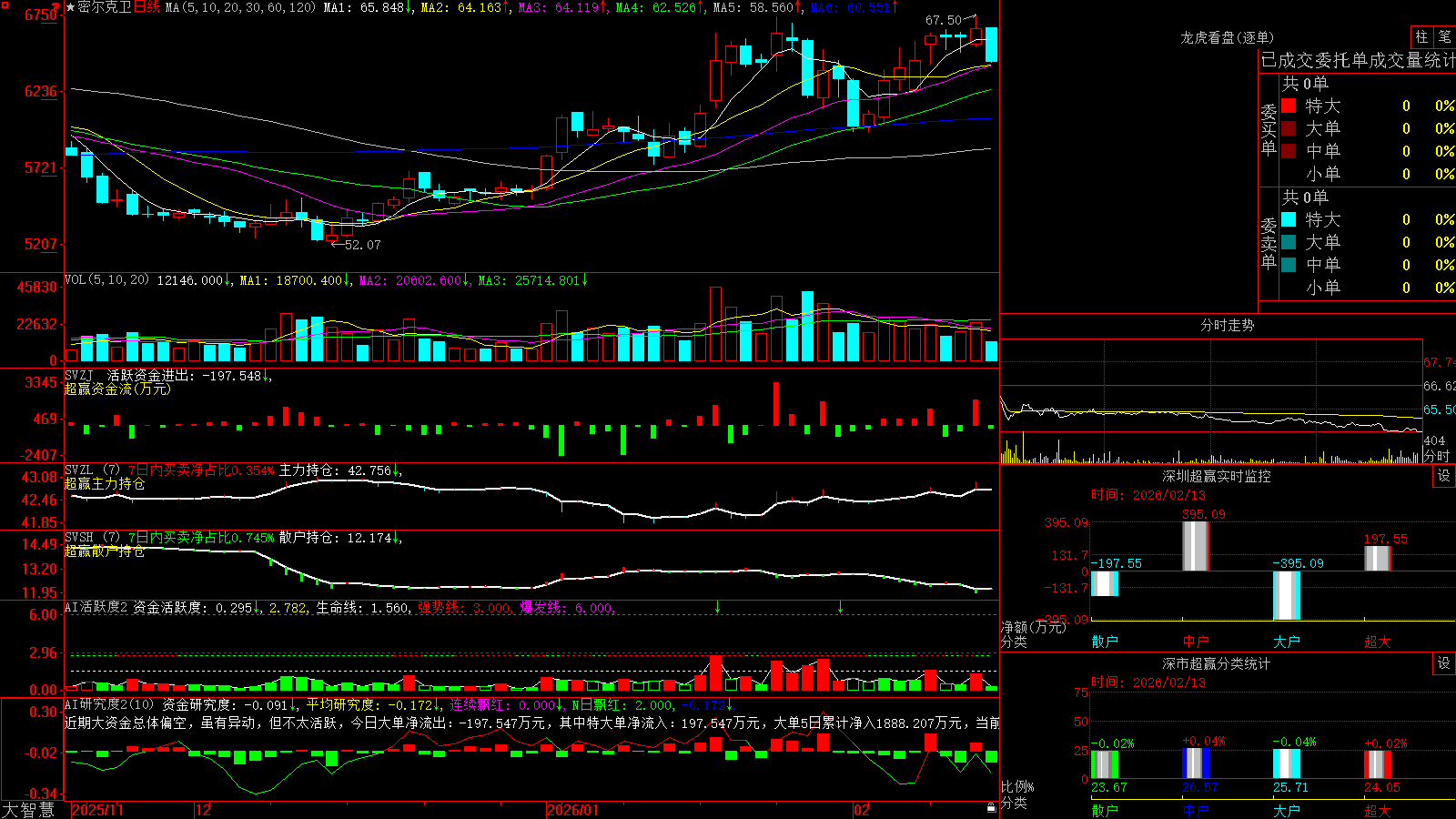
Task: Click the 02 month marker on timeline
Action: pos(862,810)
